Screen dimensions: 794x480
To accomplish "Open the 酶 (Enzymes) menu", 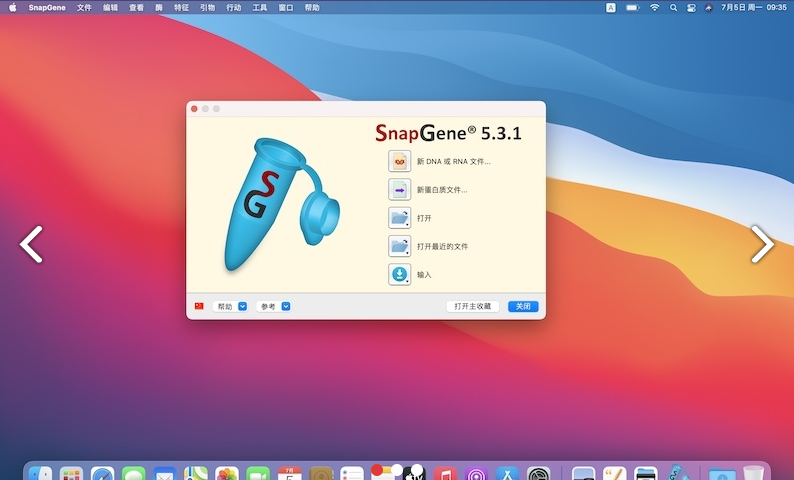I will (x=159, y=8).
